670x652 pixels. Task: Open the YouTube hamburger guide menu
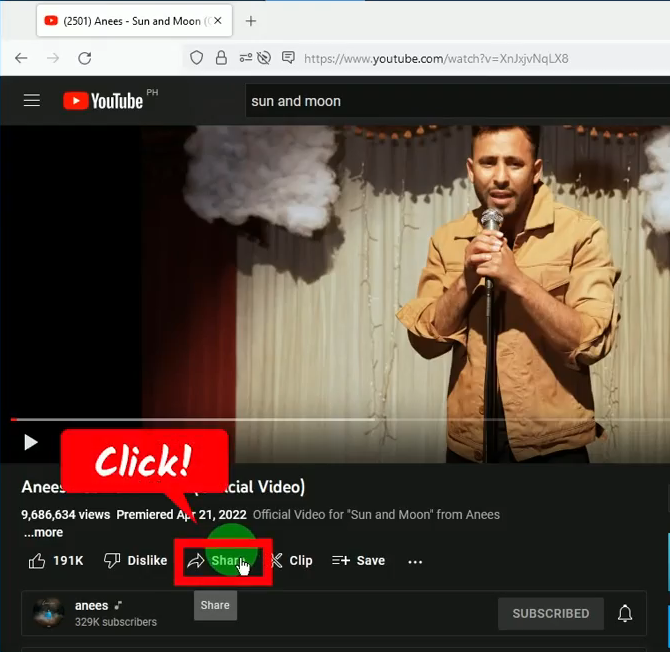(x=32, y=101)
